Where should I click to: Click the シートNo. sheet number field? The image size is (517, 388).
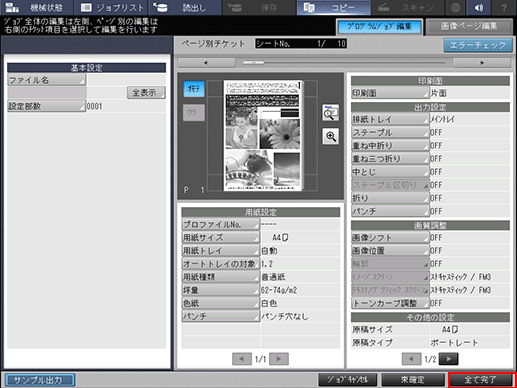click(x=301, y=44)
